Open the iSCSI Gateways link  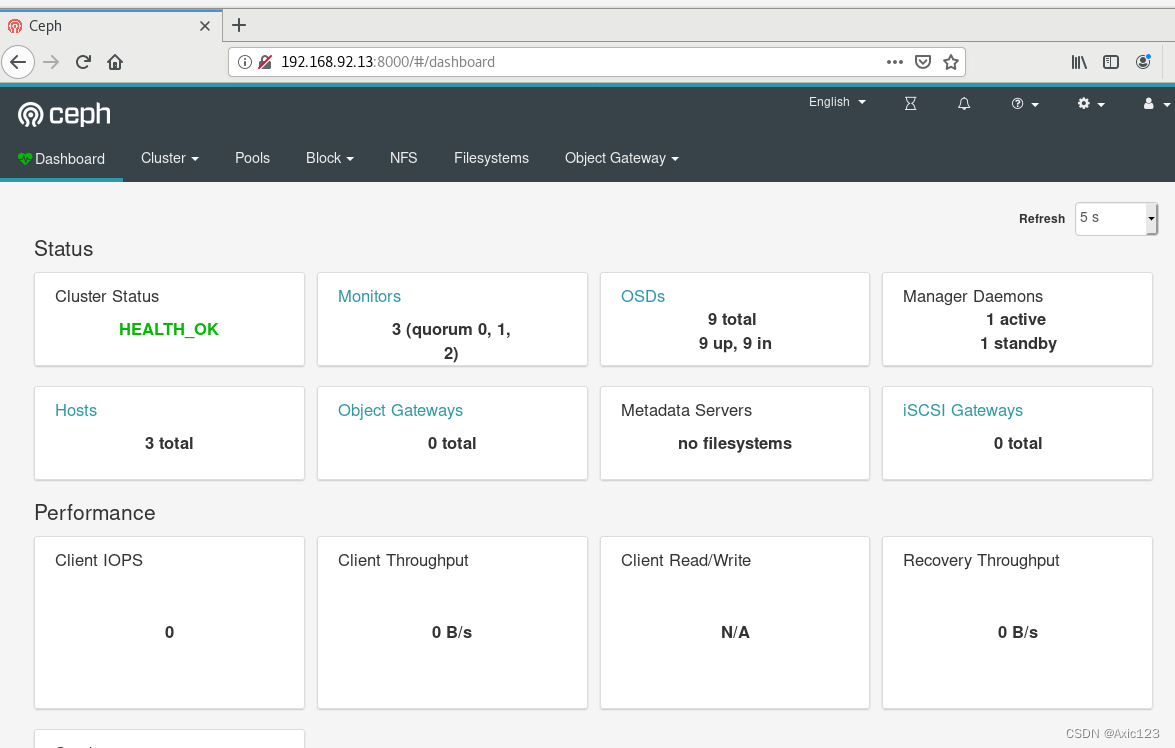[963, 410]
